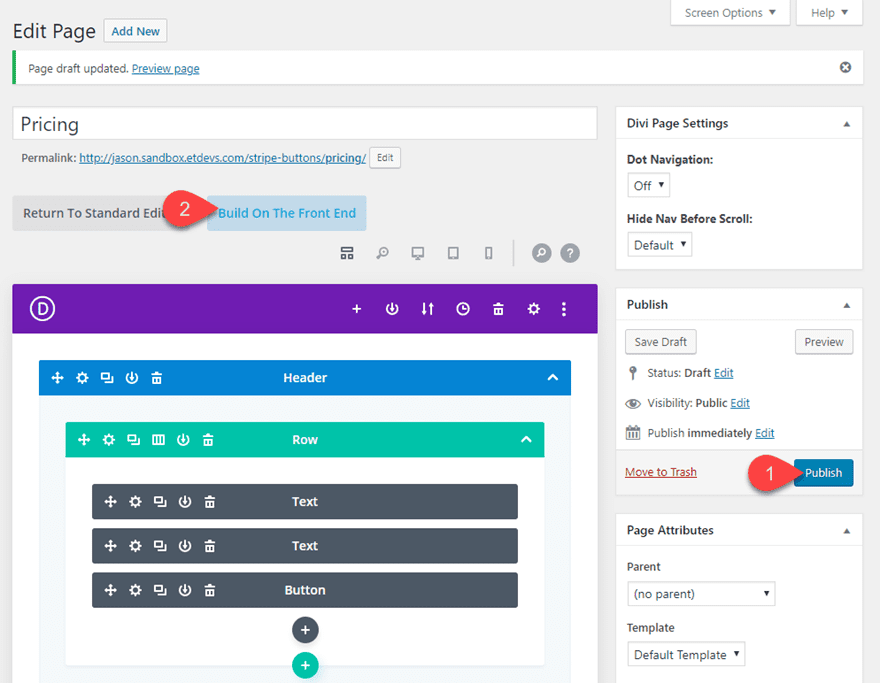Image resolution: width=880 pixels, height=683 pixels.
Task: Disable the first Text module
Action: [185, 501]
